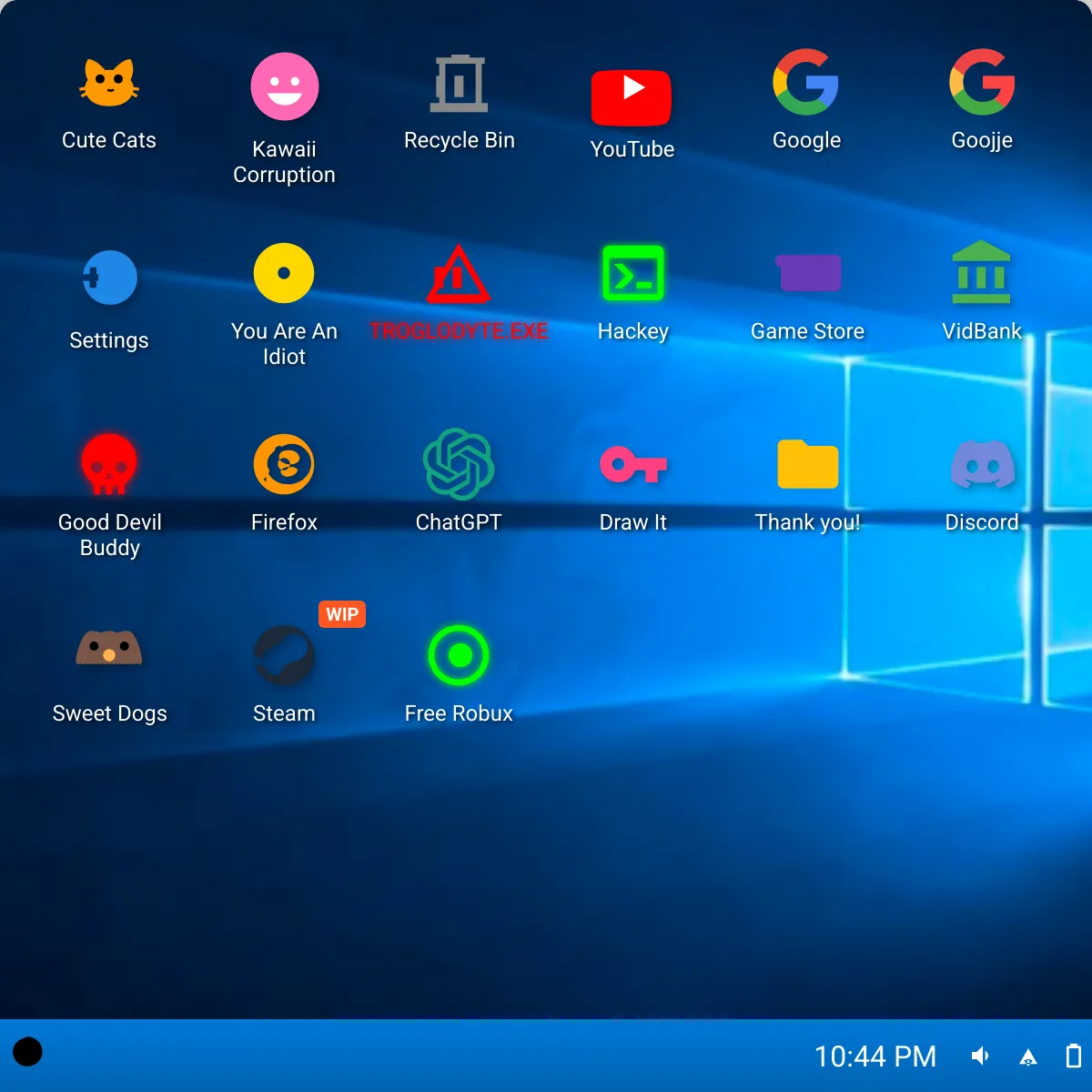Open the TROGLODYTE.EXE warning icon
Viewport: 1092px width, 1092px height.
click(459, 274)
